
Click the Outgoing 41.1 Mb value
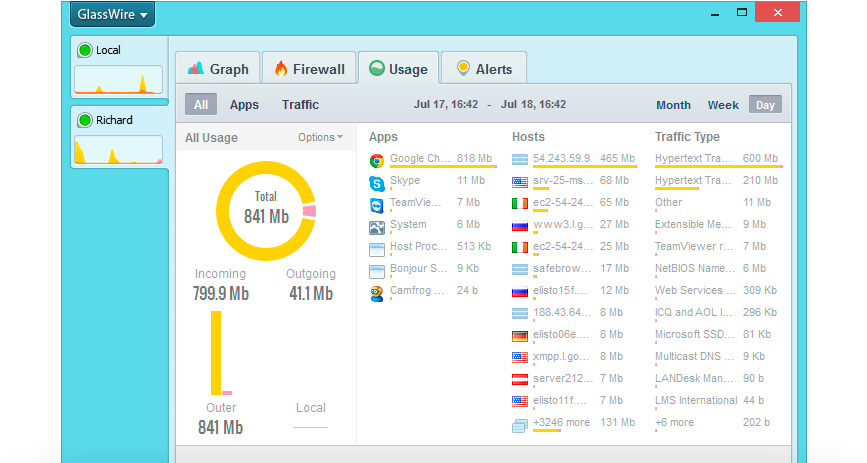pyautogui.click(x=311, y=293)
